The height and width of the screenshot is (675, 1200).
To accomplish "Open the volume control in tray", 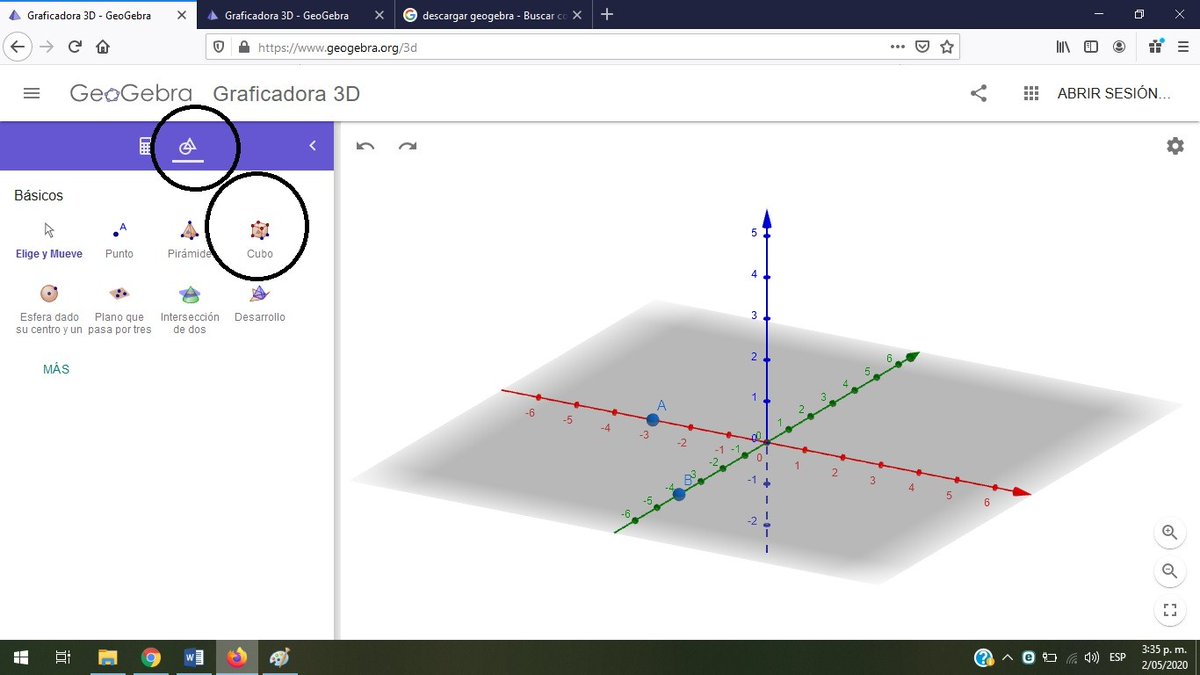I will [x=1092, y=658].
